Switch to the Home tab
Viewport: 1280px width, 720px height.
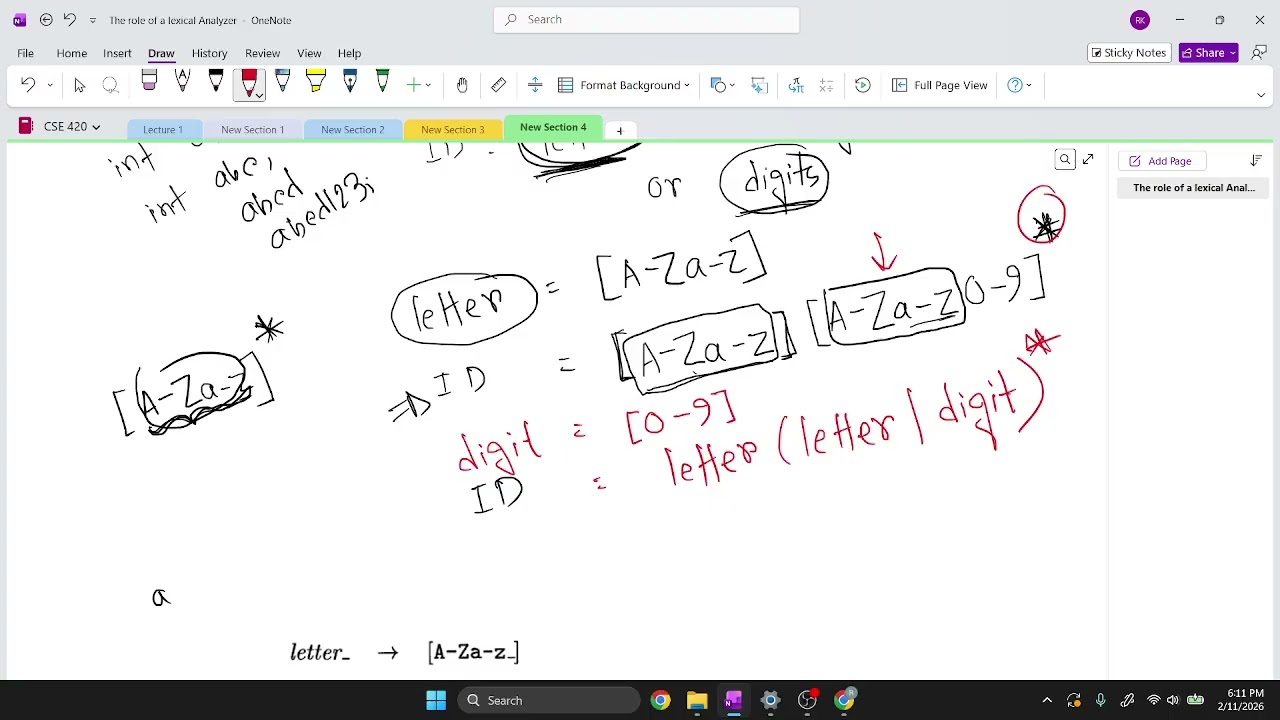coord(71,53)
